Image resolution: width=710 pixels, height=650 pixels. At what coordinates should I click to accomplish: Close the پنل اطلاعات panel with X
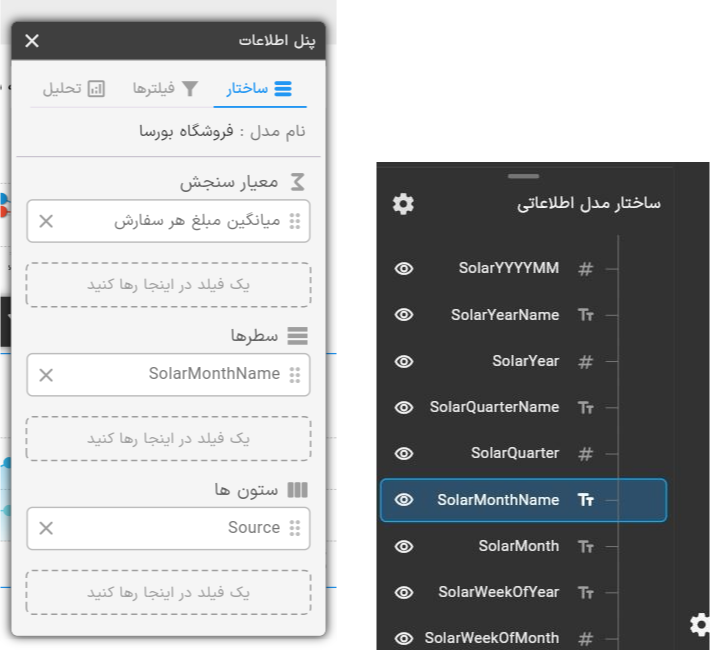click(32, 41)
